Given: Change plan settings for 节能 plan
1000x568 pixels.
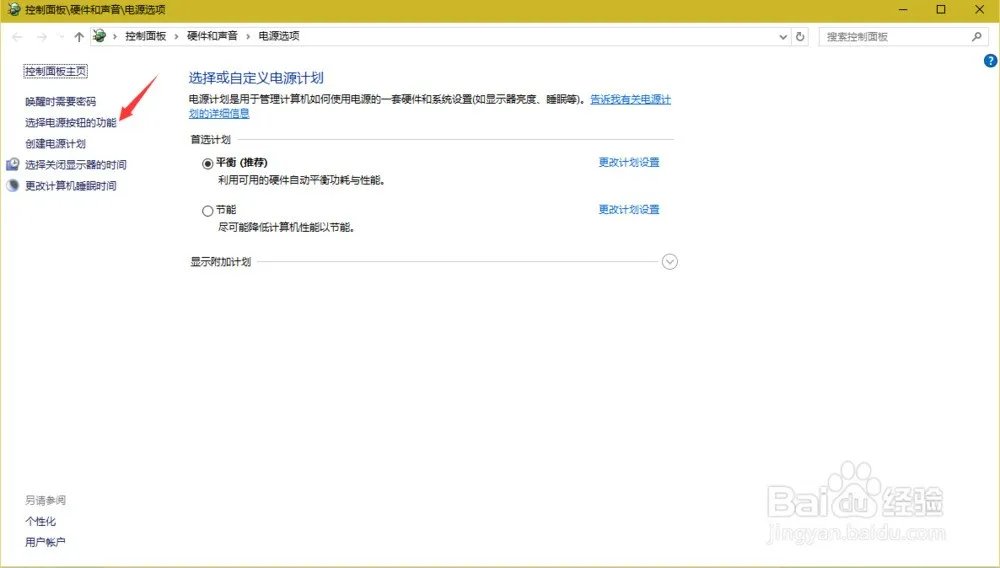Looking at the screenshot, I should pyautogui.click(x=629, y=210).
